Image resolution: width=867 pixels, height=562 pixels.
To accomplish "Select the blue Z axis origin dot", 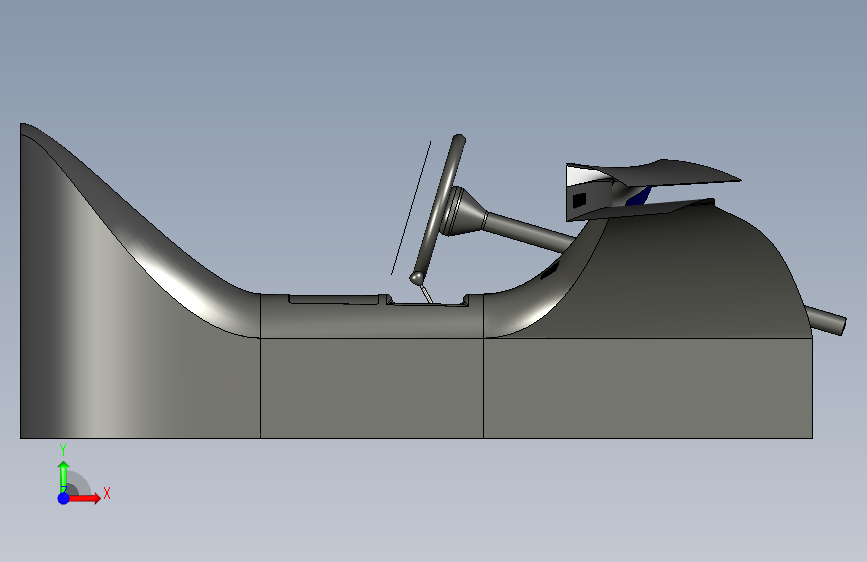I will pos(64,498).
